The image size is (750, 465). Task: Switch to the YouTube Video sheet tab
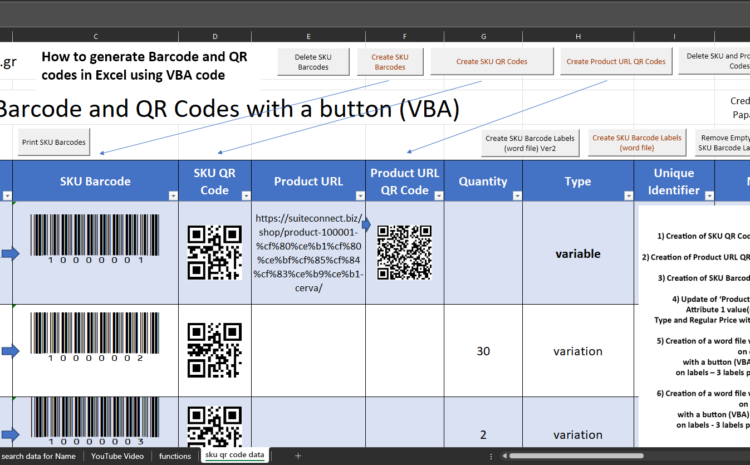pos(117,456)
